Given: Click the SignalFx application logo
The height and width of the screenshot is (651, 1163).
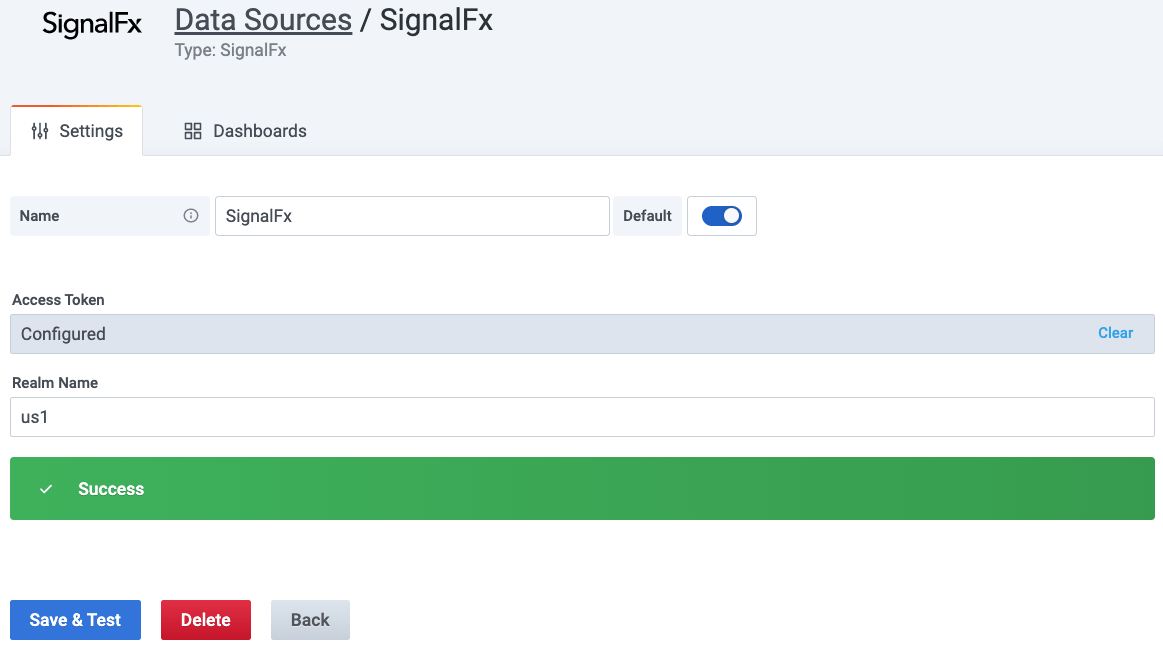Looking at the screenshot, I should point(91,25).
